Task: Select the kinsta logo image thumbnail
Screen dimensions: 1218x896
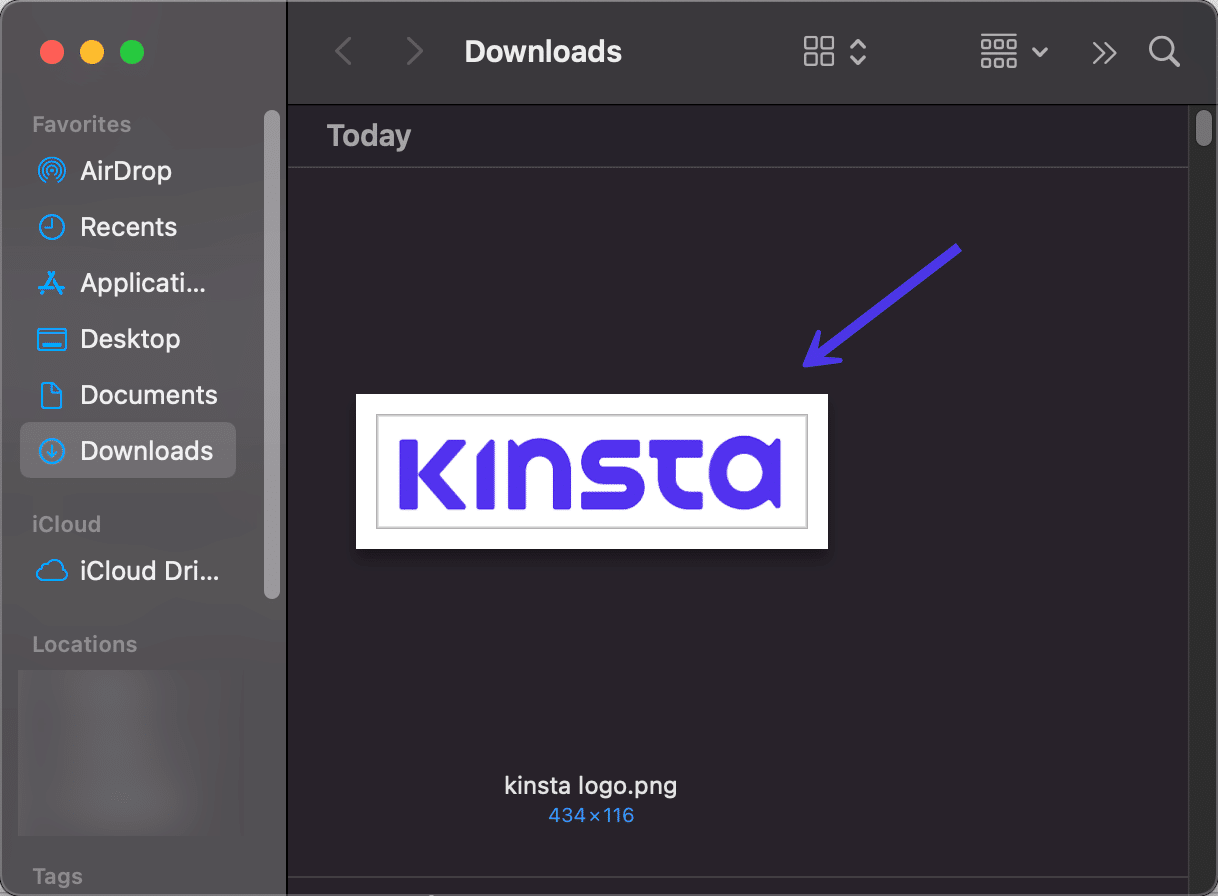Action: (x=592, y=471)
